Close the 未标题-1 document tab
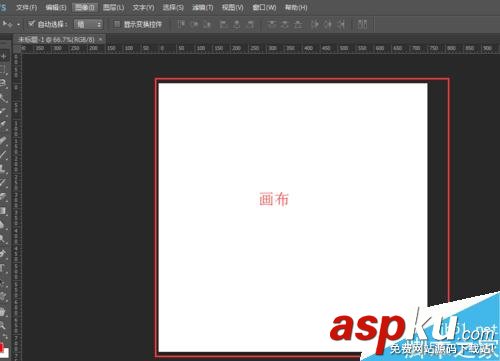 click(x=101, y=40)
